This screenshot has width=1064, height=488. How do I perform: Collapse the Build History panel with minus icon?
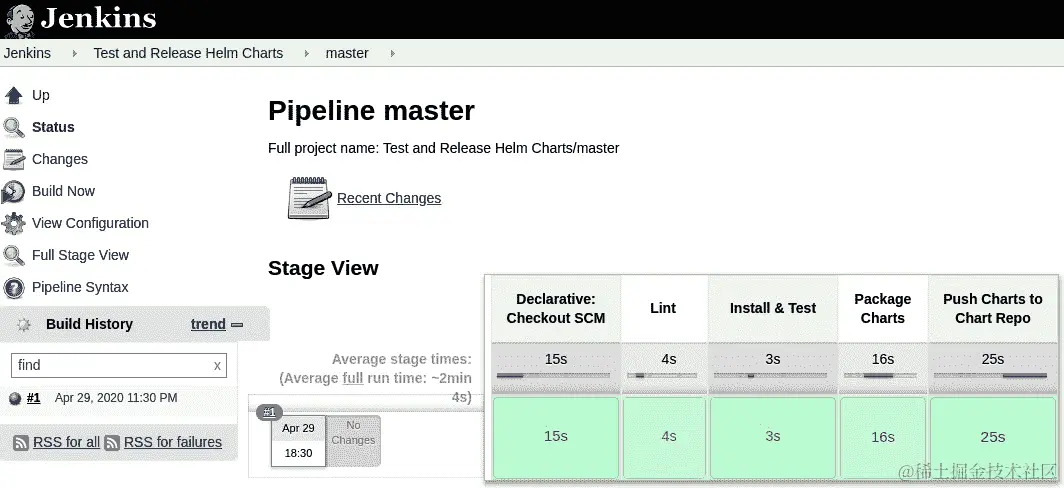click(237, 324)
